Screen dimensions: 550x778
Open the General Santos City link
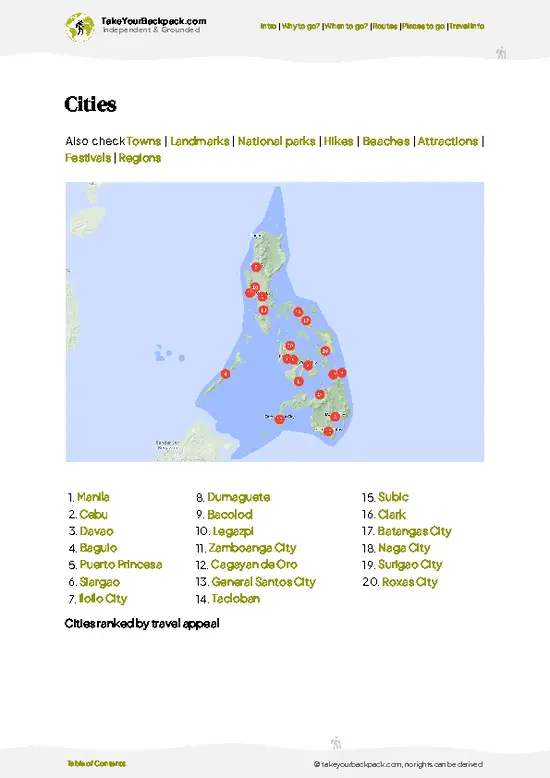pyautogui.click(x=264, y=582)
